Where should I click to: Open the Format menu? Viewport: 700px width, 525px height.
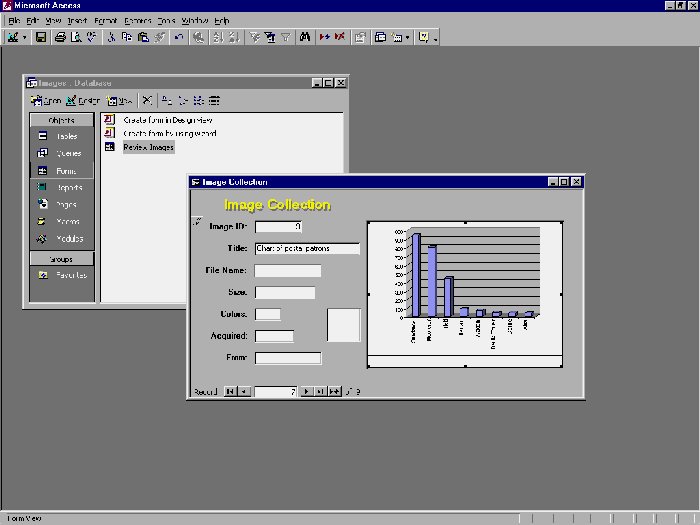pos(105,20)
